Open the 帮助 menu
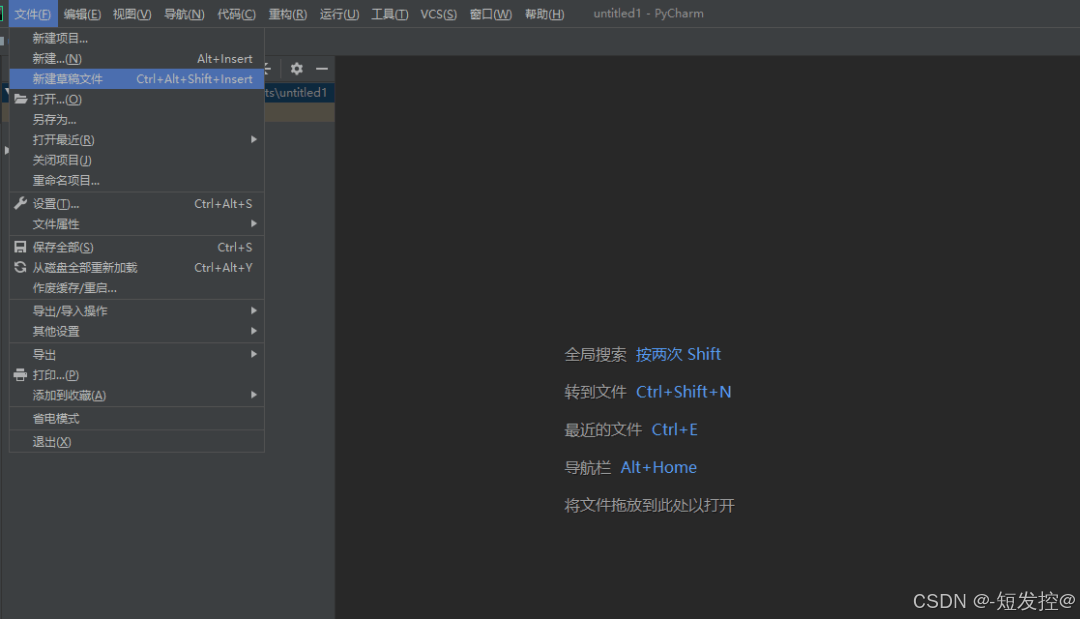This screenshot has height=619, width=1080. [x=544, y=14]
